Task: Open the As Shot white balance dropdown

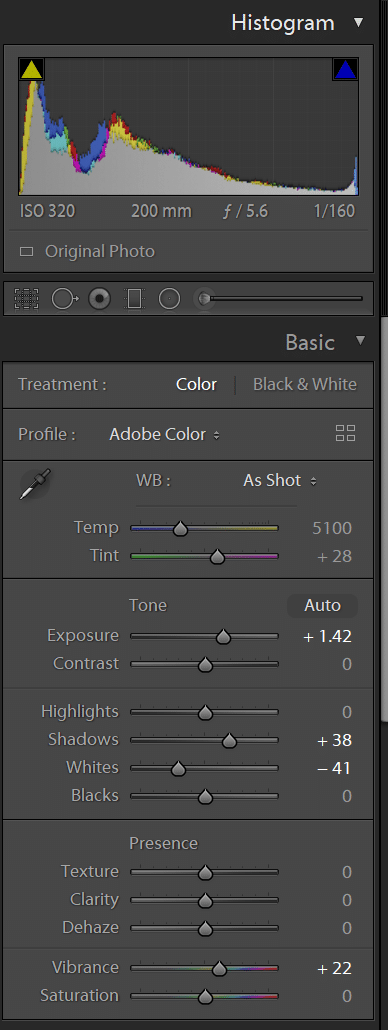Action: pos(280,481)
